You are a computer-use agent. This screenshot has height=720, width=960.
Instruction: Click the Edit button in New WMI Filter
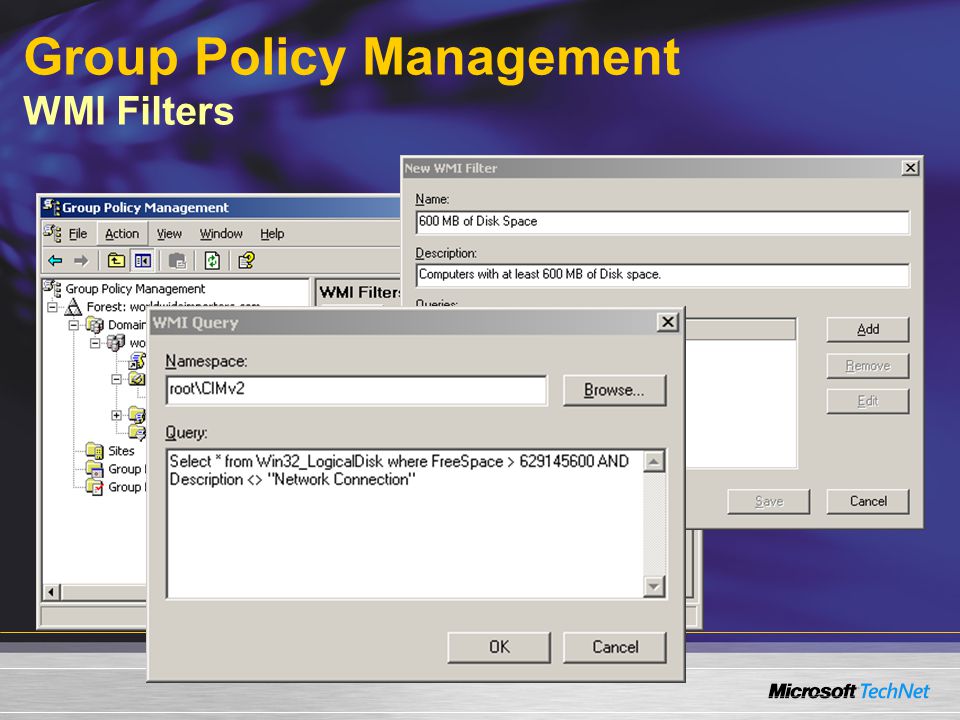[868, 401]
